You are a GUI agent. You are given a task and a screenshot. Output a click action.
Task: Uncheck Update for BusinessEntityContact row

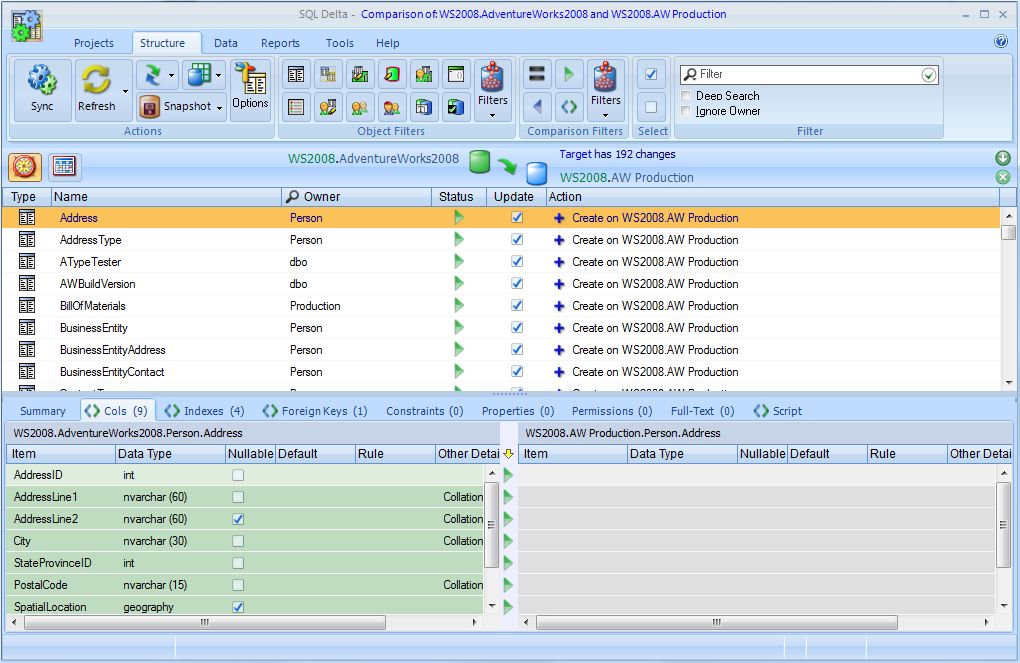[517, 372]
